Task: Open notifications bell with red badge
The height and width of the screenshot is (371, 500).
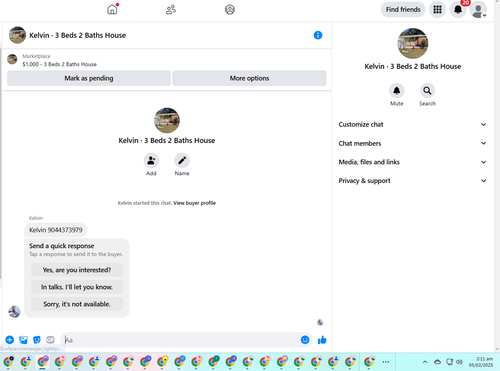Action: pyautogui.click(x=458, y=9)
